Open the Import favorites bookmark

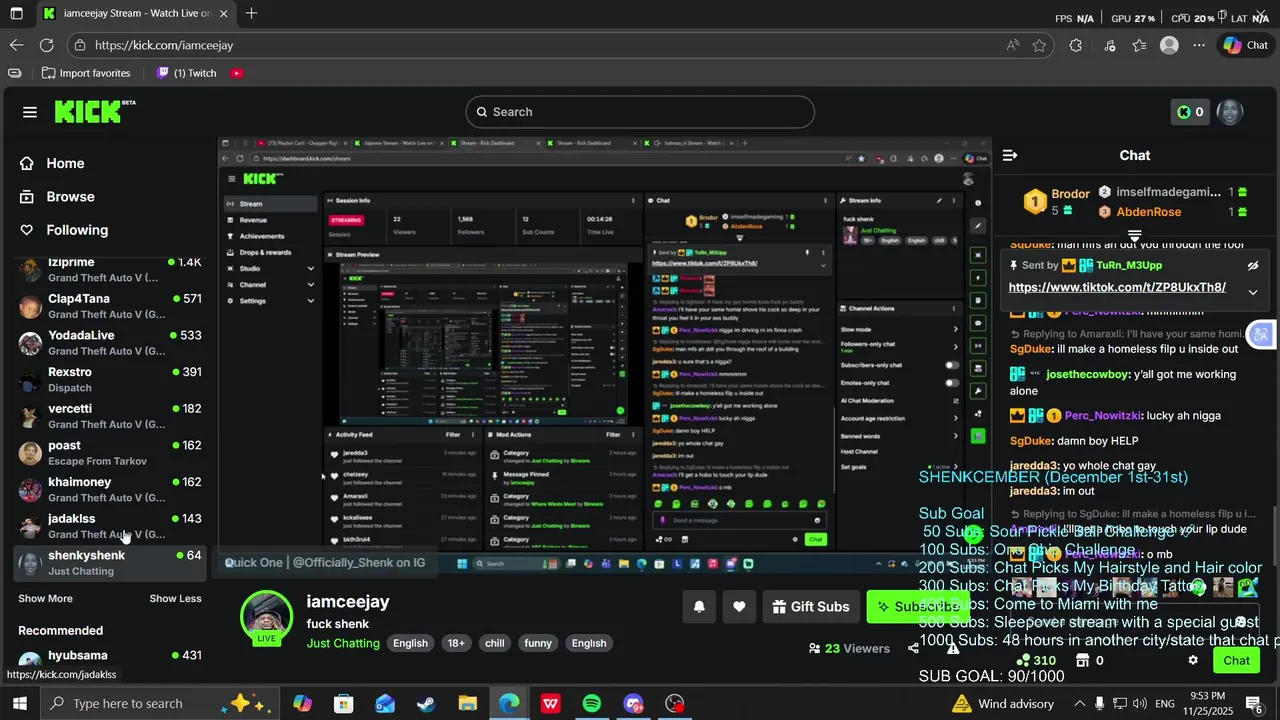(x=86, y=73)
